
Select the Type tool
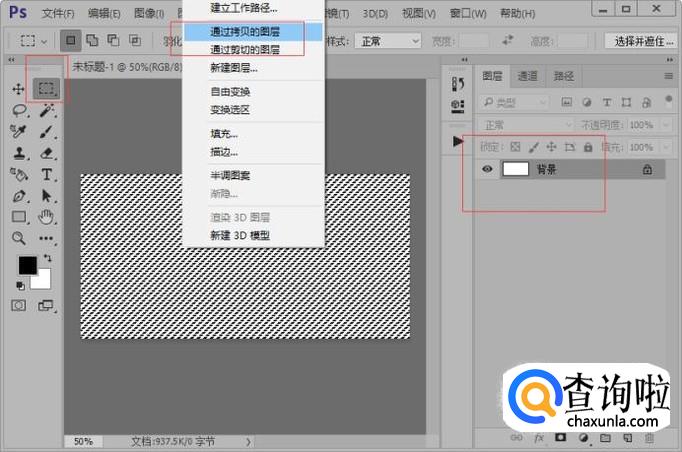(x=47, y=174)
